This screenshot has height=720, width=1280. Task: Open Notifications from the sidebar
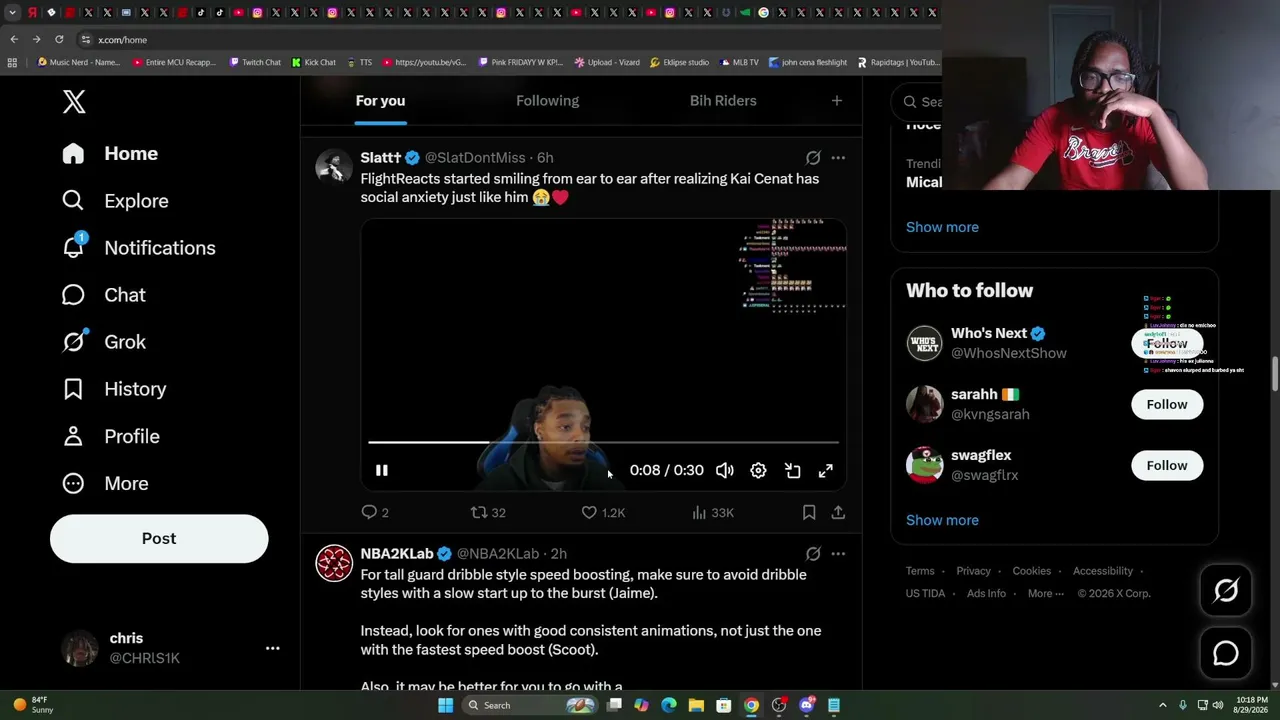click(x=138, y=247)
